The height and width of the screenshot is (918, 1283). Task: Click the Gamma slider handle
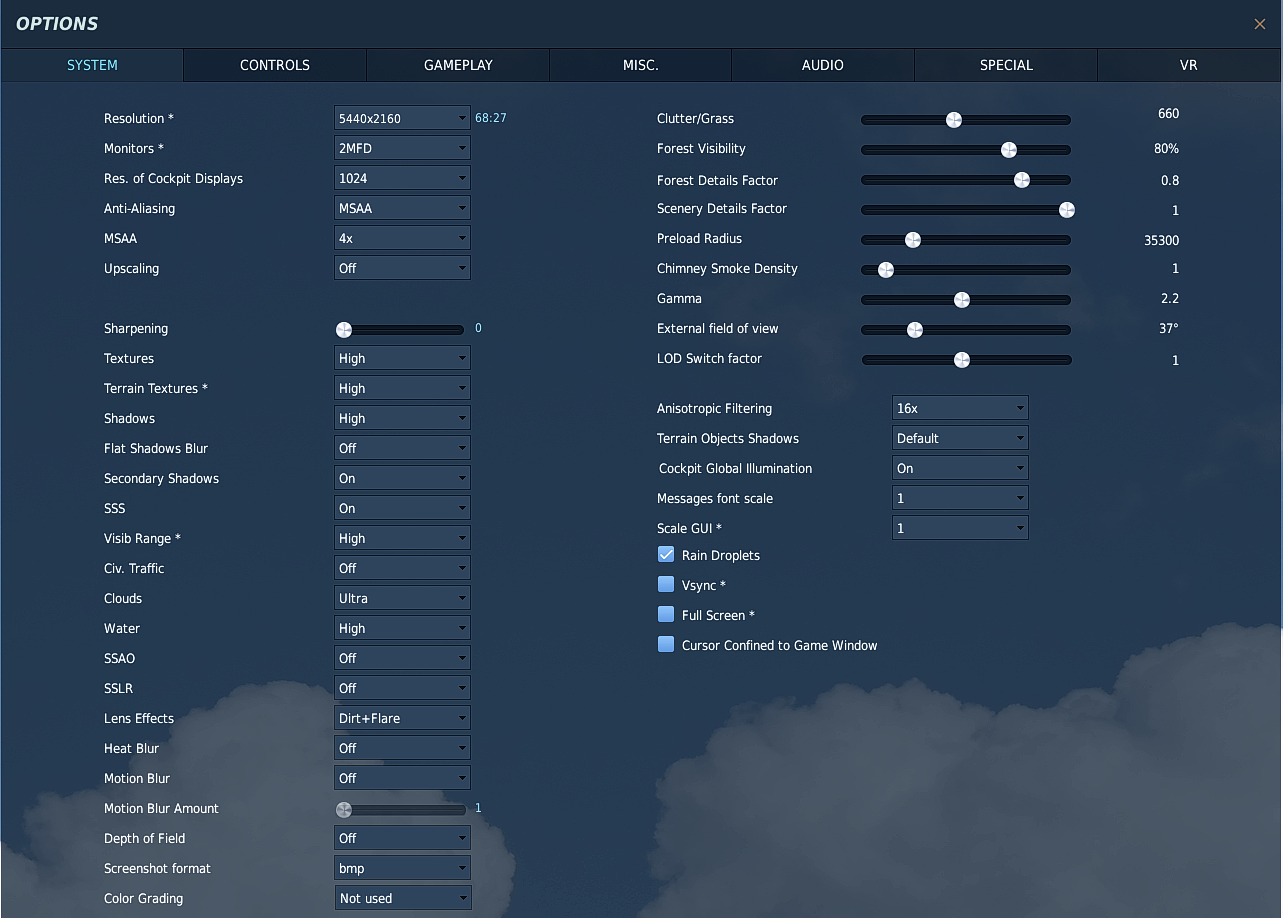(x=962, y=300)
